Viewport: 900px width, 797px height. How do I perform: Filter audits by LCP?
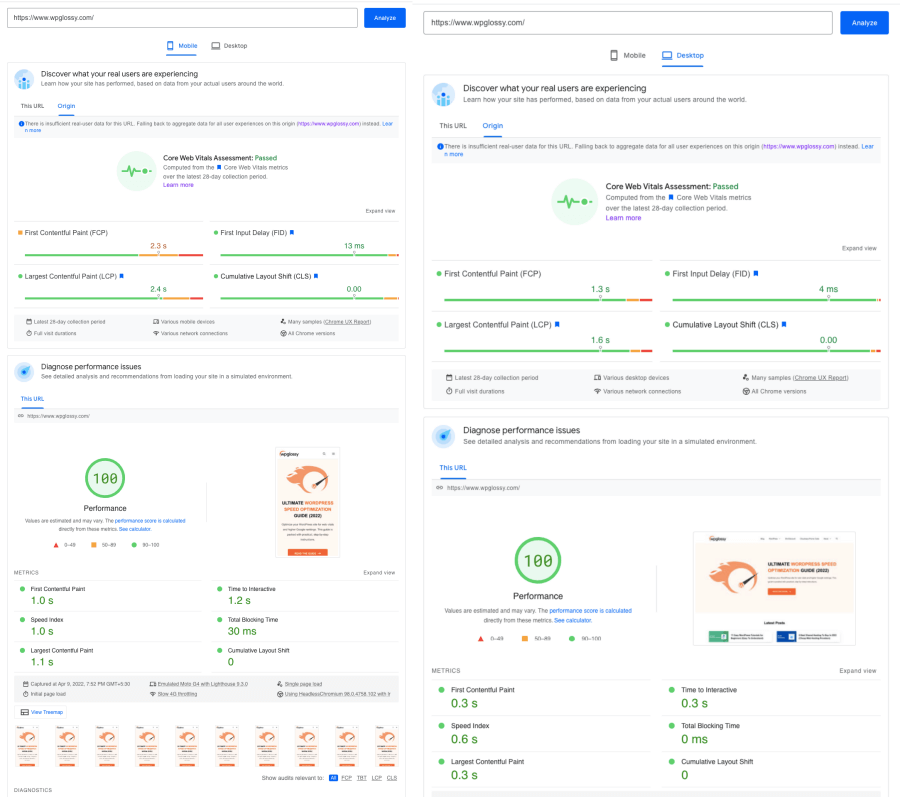pyautogui.click(x=377, y=778)
